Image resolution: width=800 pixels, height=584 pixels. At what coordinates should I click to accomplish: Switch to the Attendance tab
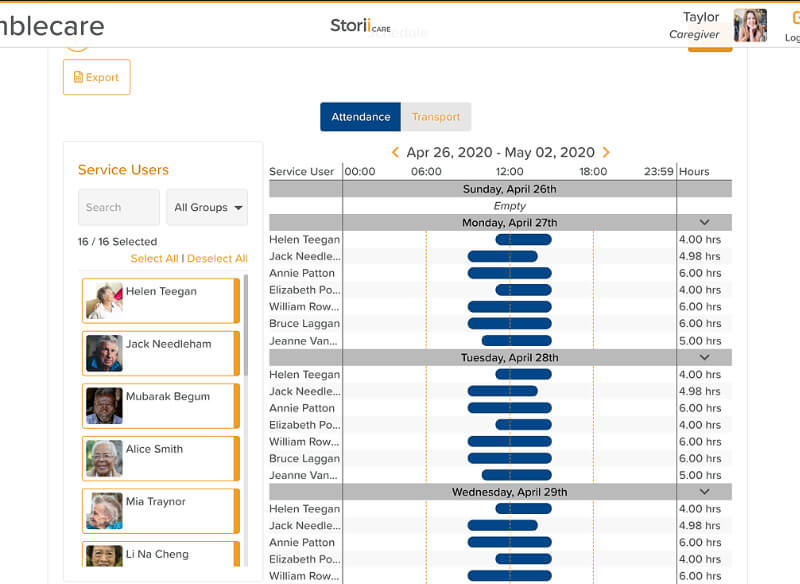tap(360, 116)
